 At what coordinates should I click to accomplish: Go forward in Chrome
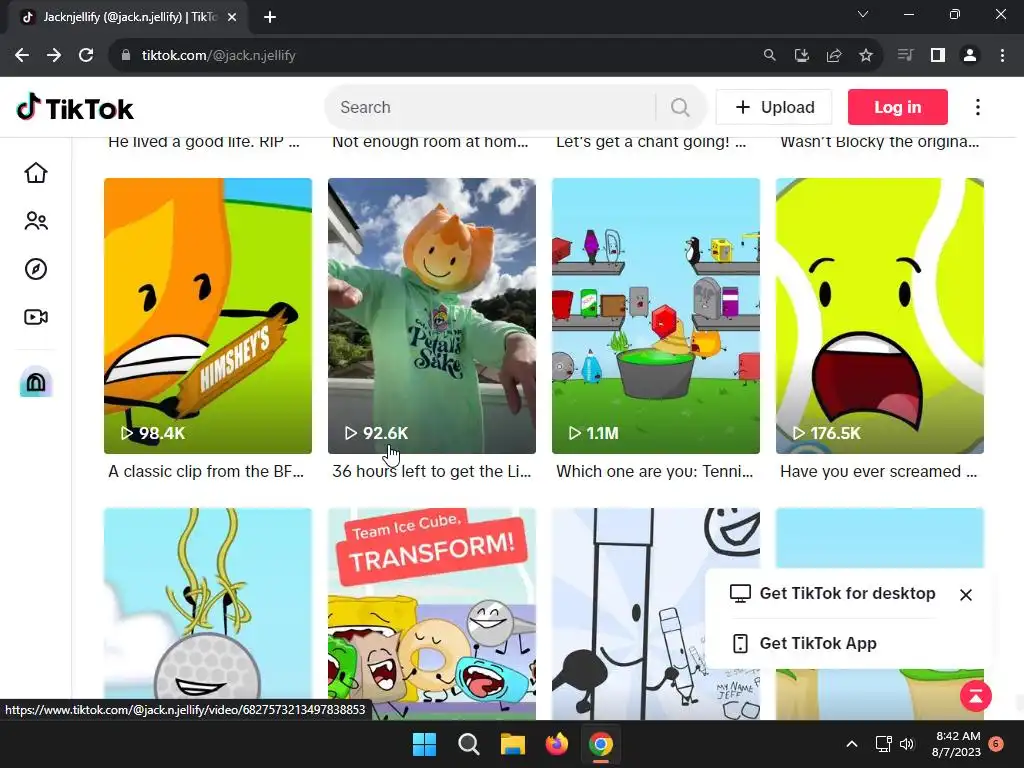(x=54, y=56)
